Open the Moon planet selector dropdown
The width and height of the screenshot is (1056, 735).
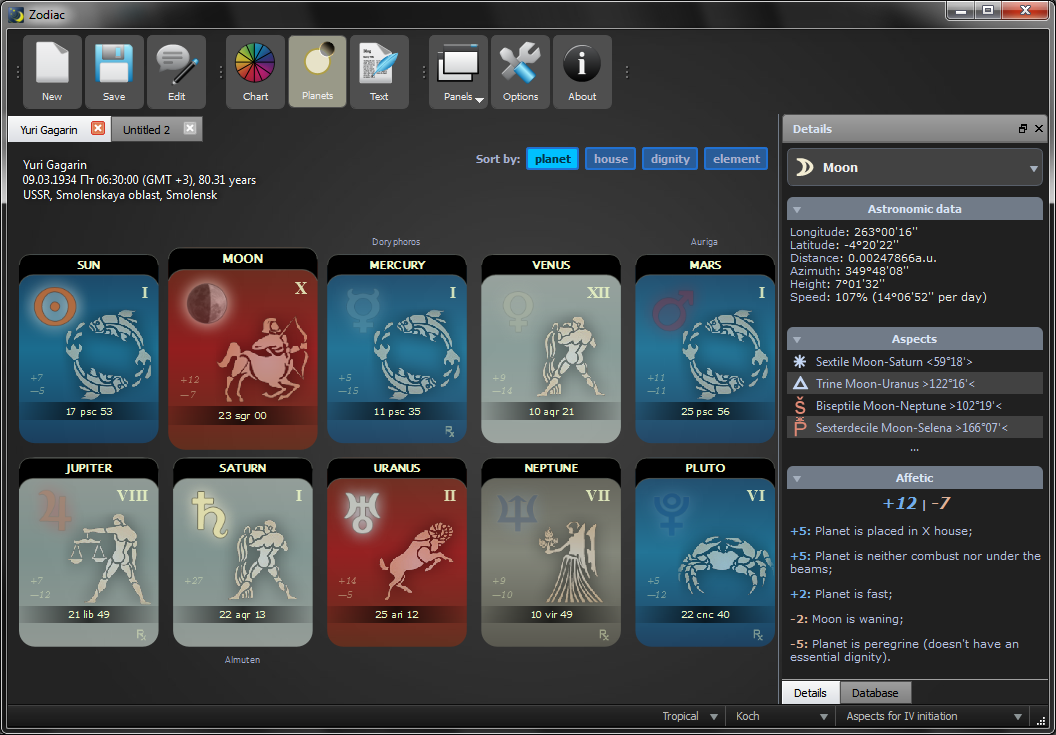point(915,168)
